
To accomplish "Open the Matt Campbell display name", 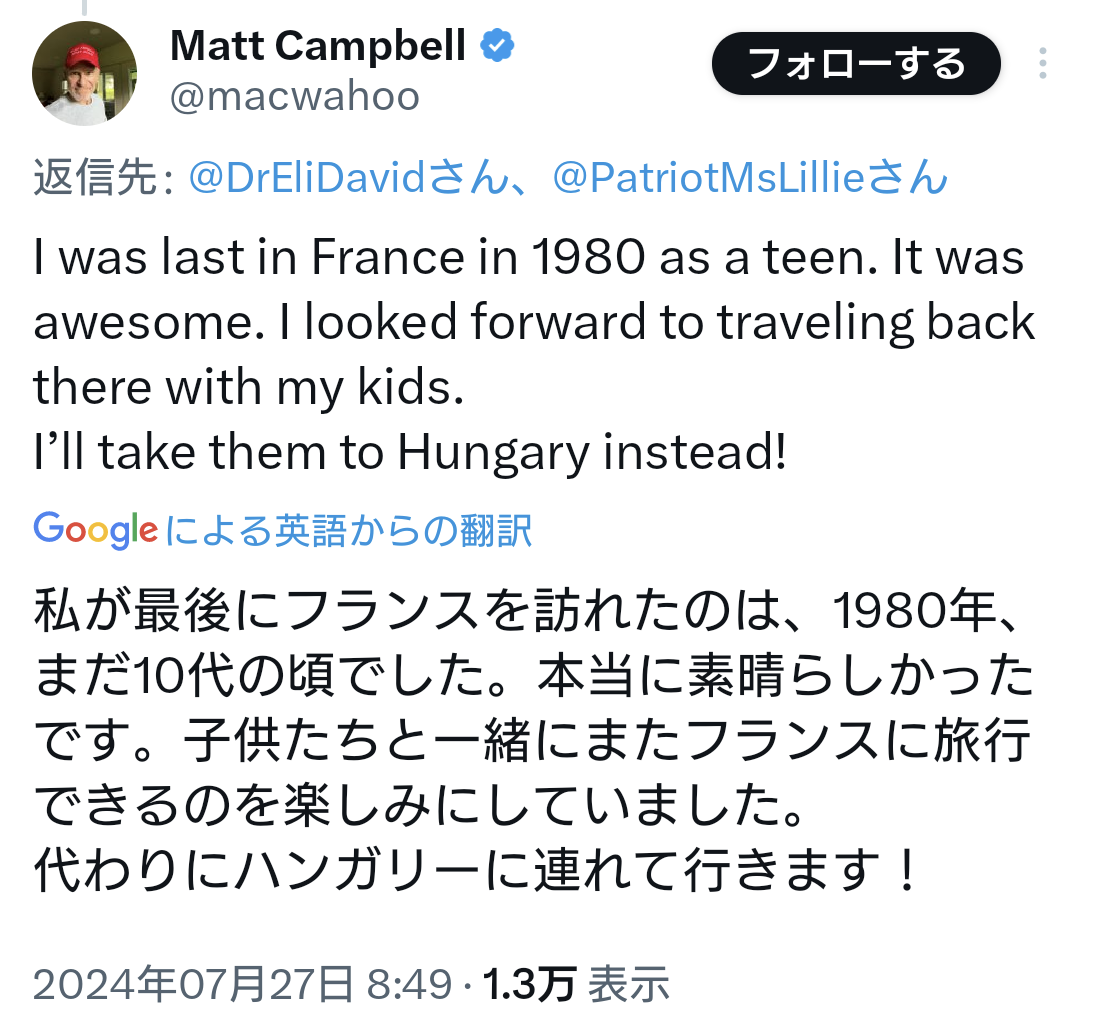I will tap(318, 45).
